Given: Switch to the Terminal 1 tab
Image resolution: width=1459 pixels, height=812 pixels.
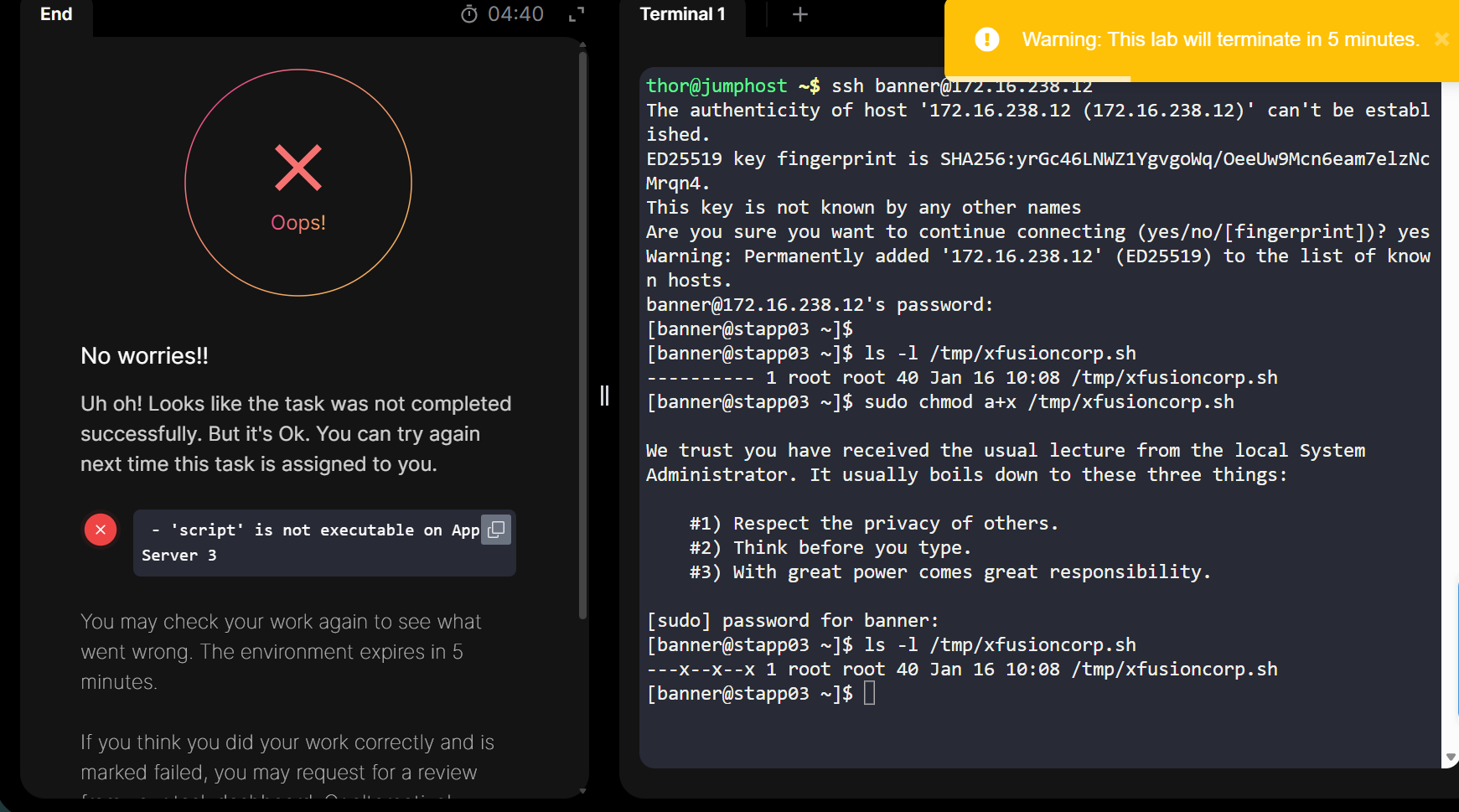Looking at the screenshot, I should click(682, 14).
